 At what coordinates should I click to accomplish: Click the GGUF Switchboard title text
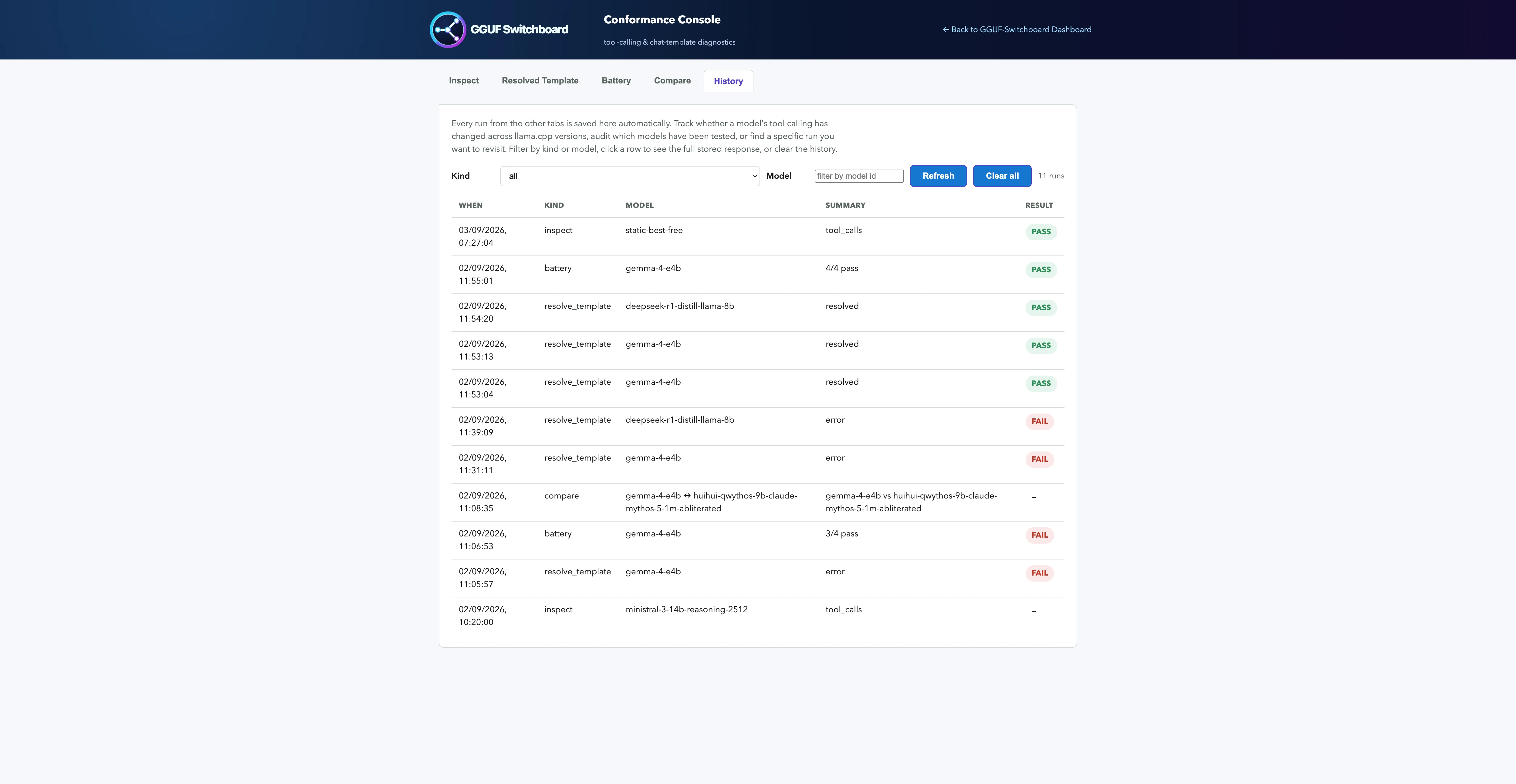click(519, 29)
